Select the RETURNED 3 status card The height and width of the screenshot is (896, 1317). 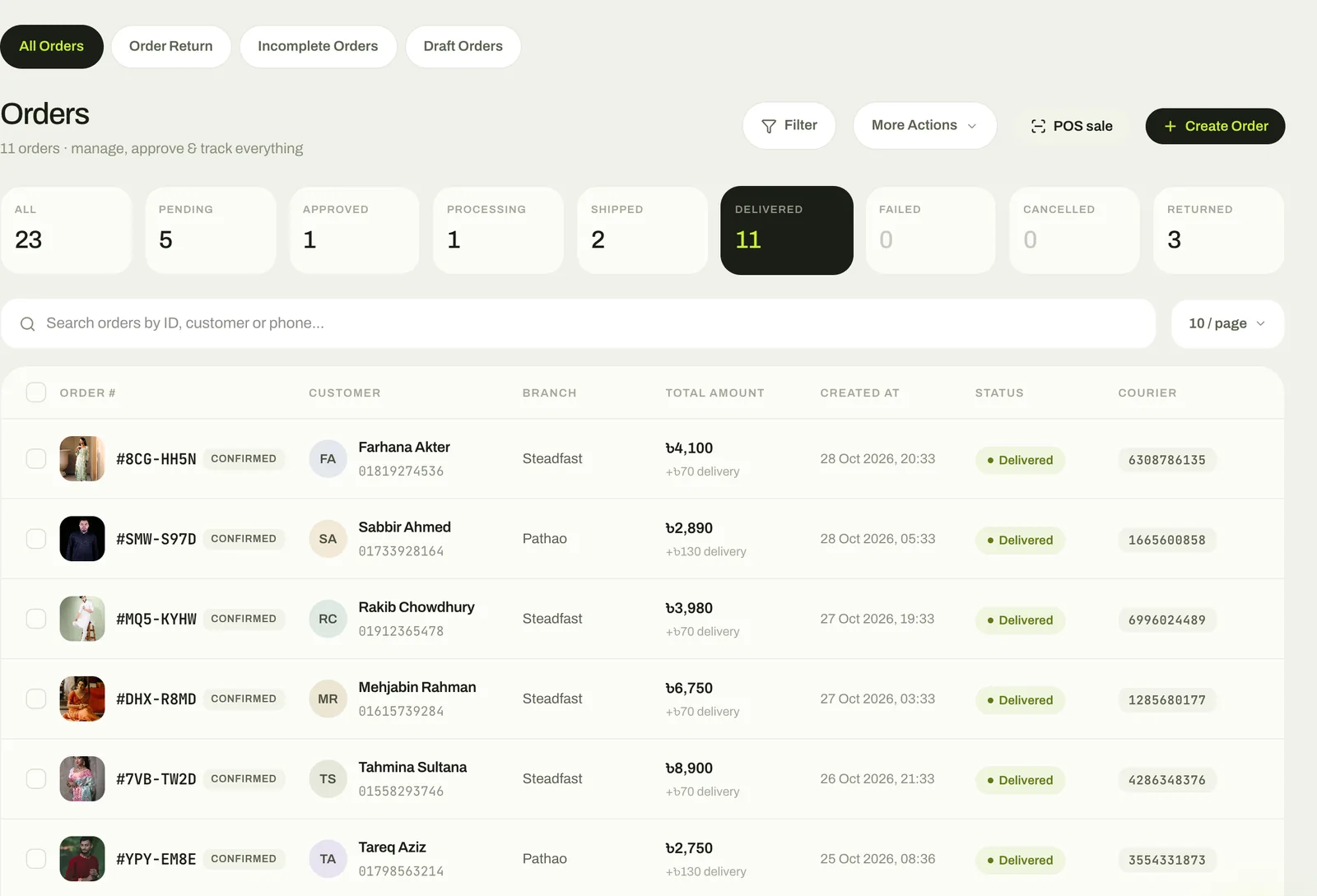1219,230
